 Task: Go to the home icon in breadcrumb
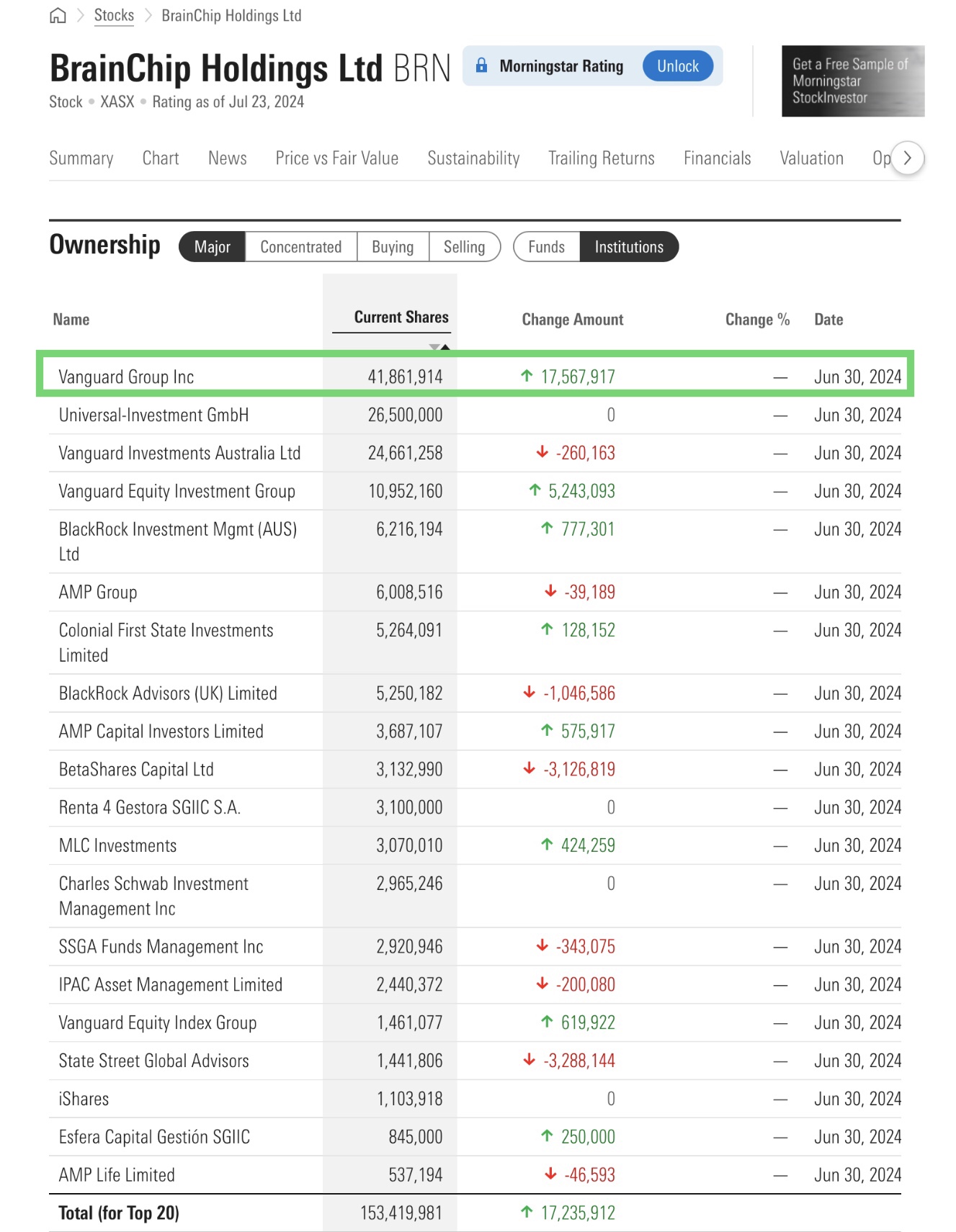(x=58, y=15)
